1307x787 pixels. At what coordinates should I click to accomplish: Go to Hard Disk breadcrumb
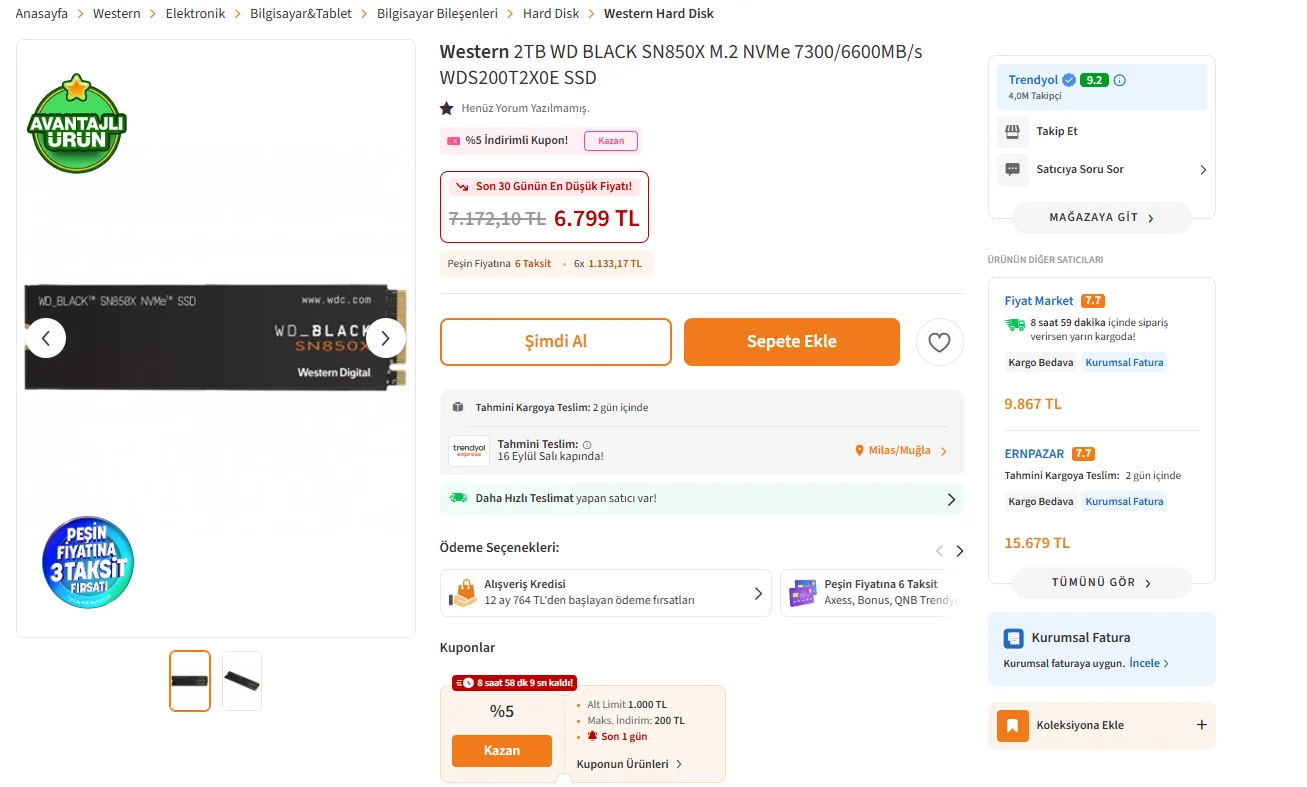tap(551, 14)
